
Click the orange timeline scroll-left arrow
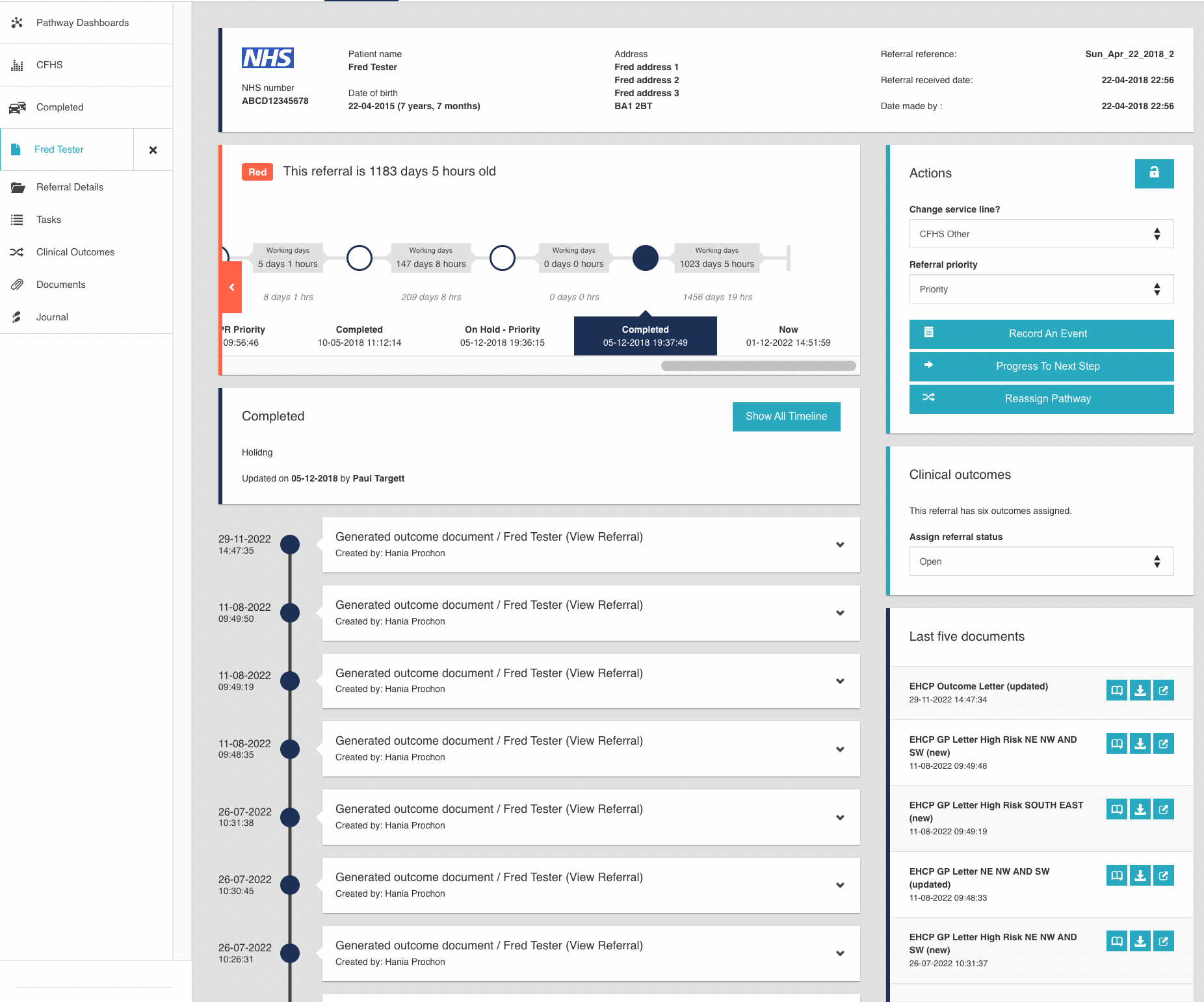coord(231,287)
